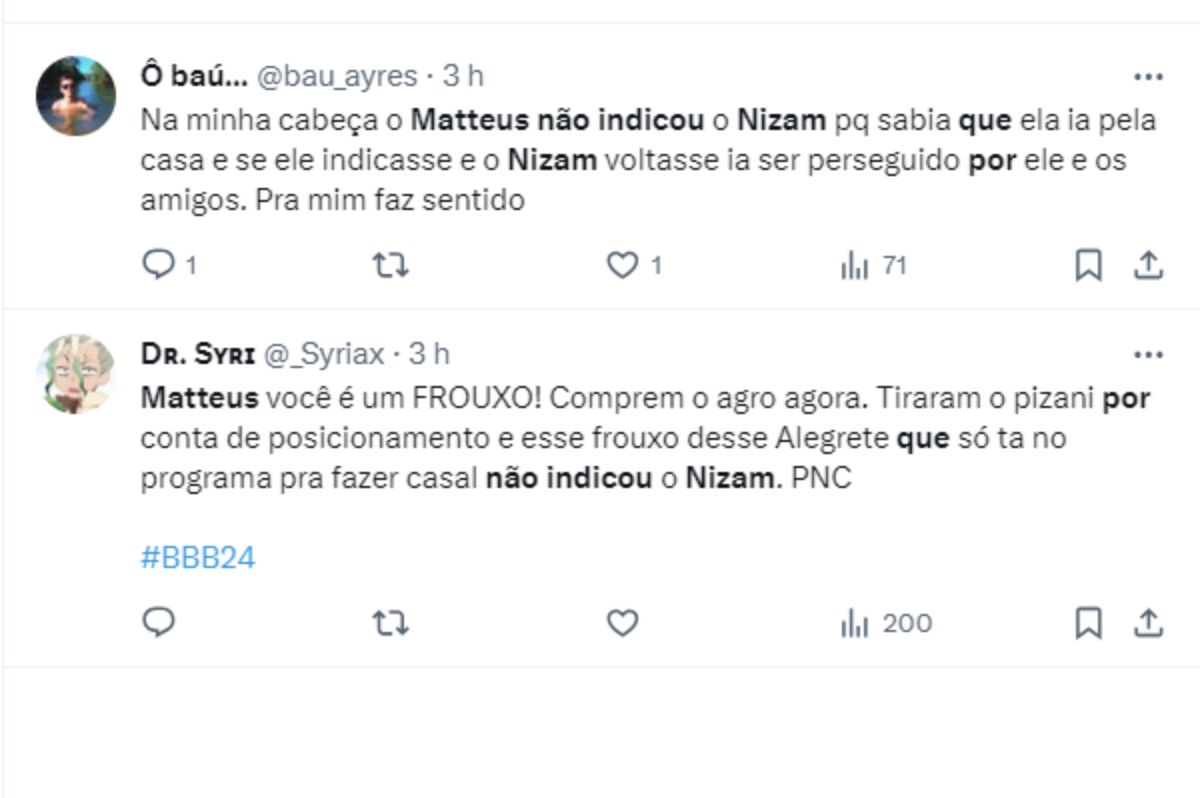Toggle like on the Dr. Syri tweet
The height and width of the screenshot is (798, 1200).
click(x=624, y=622)
